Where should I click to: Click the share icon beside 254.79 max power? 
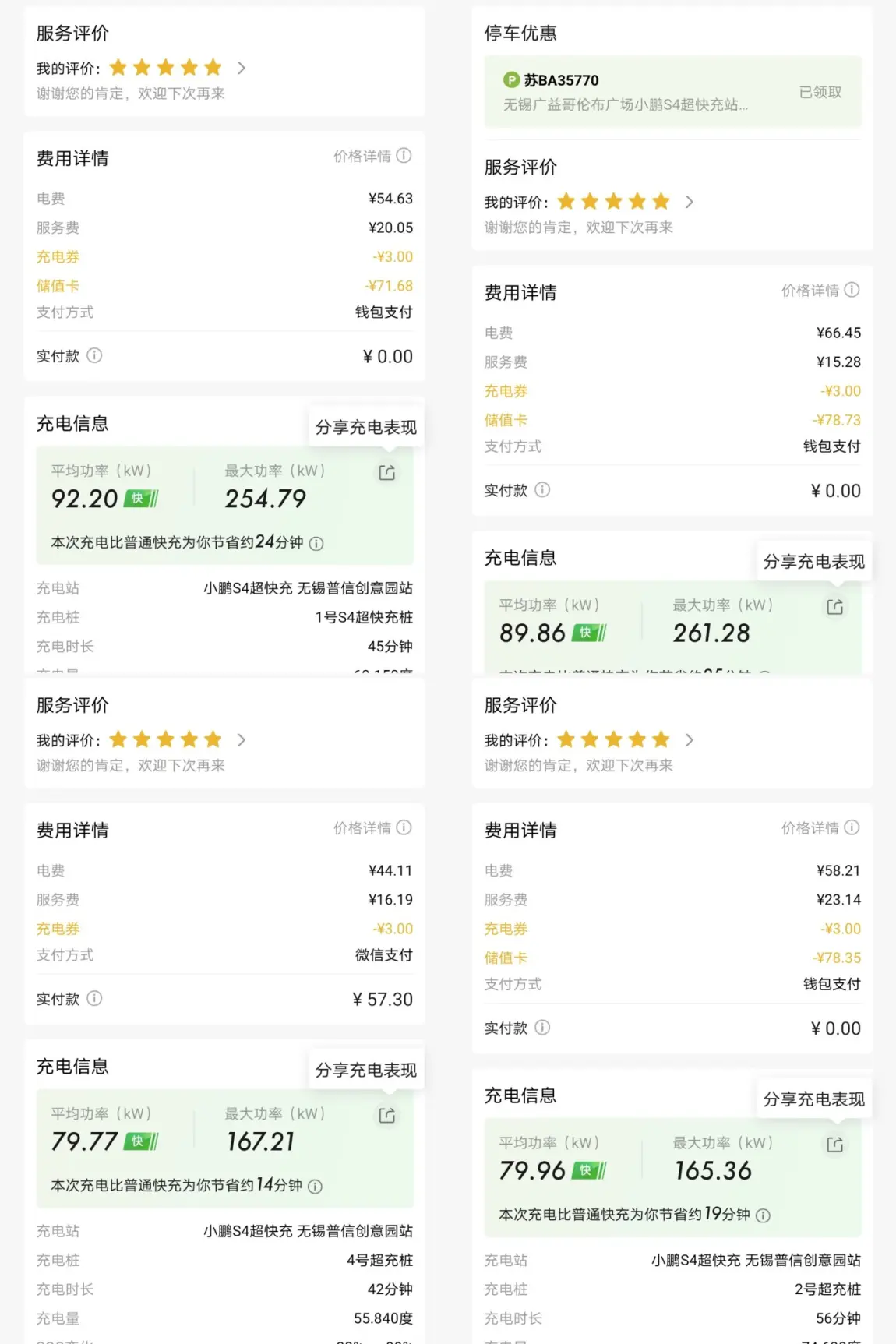[387, 473]
